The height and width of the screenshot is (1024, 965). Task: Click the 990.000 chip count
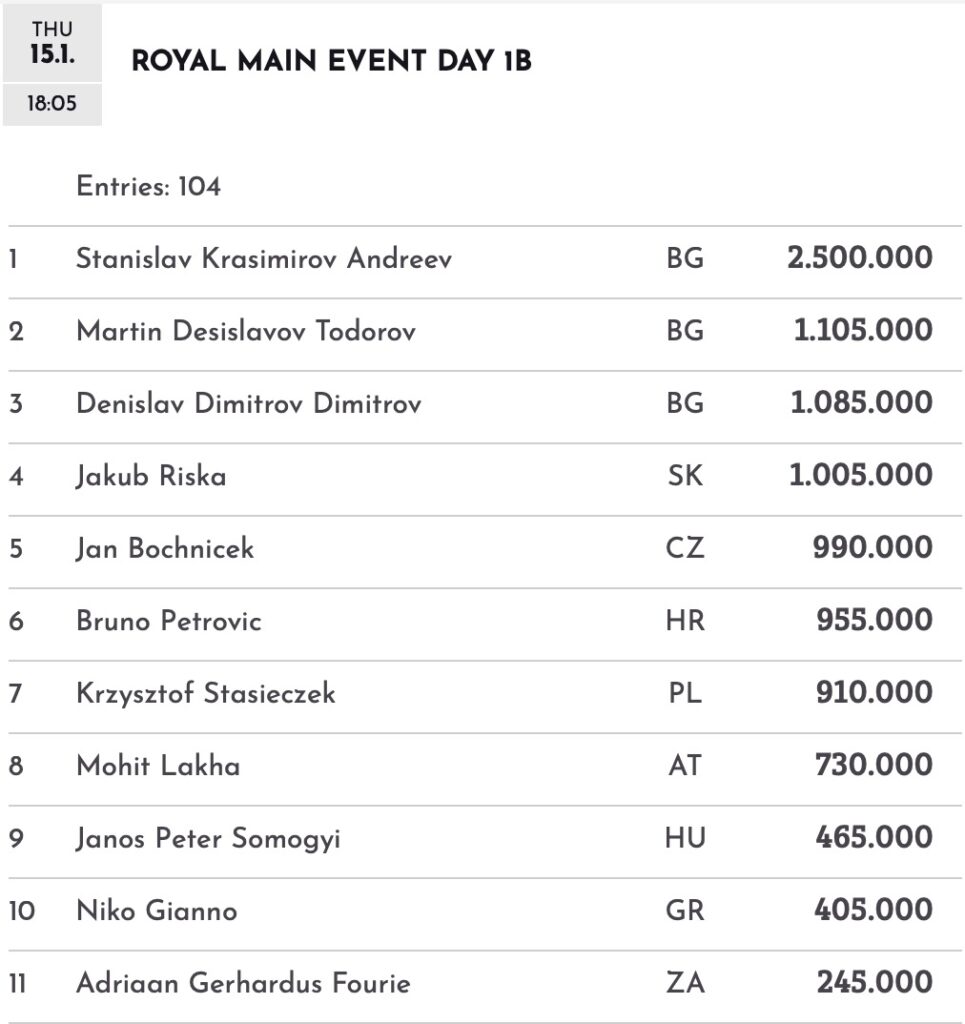pos(874,548)
